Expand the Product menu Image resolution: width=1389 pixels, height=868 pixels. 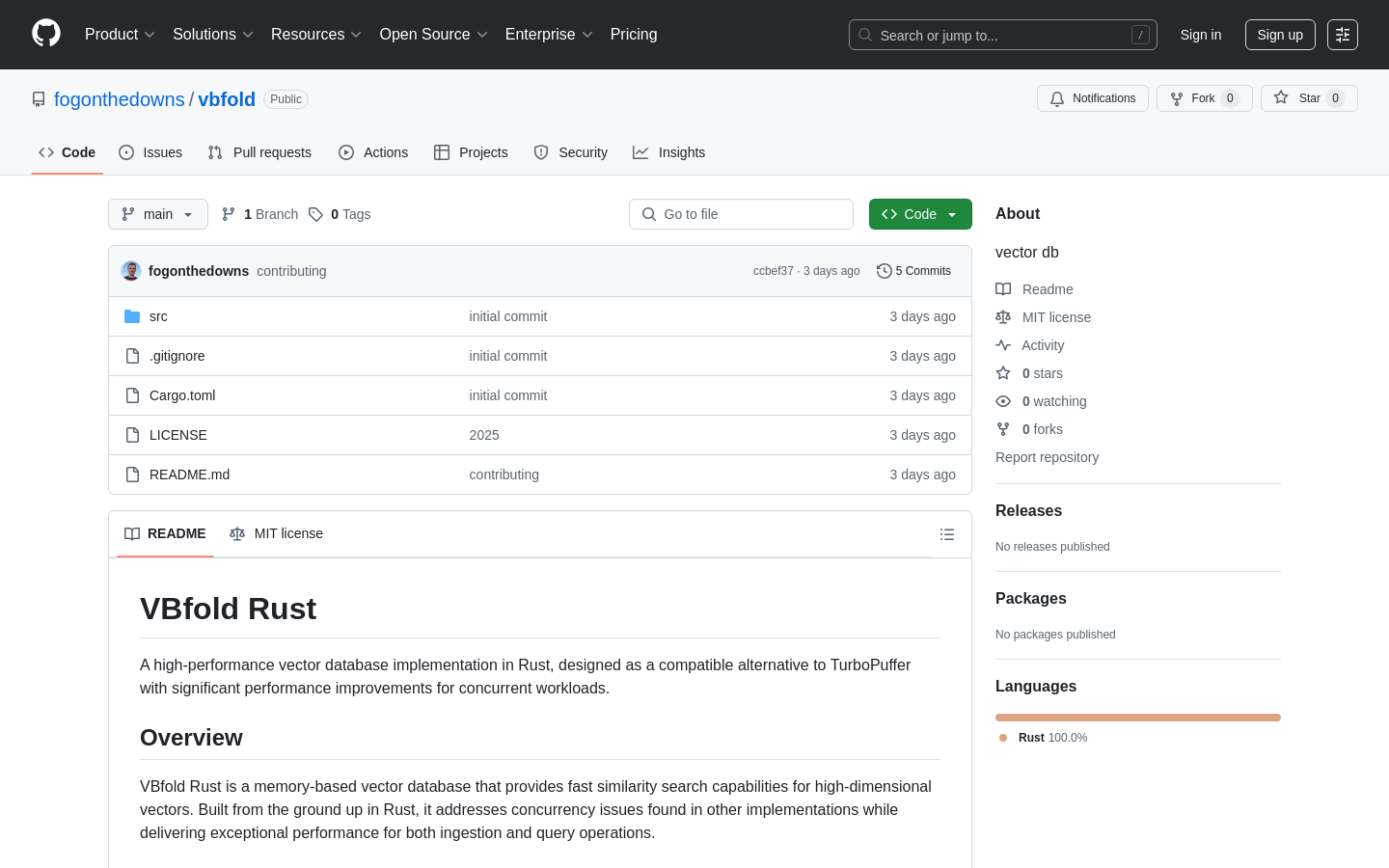tap(120, 35)
